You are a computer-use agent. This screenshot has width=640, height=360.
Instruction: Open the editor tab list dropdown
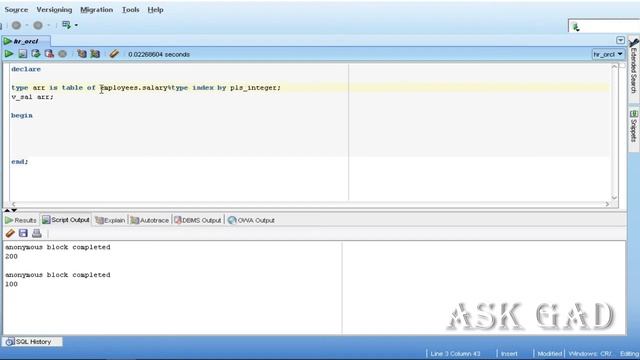point(620,40)
